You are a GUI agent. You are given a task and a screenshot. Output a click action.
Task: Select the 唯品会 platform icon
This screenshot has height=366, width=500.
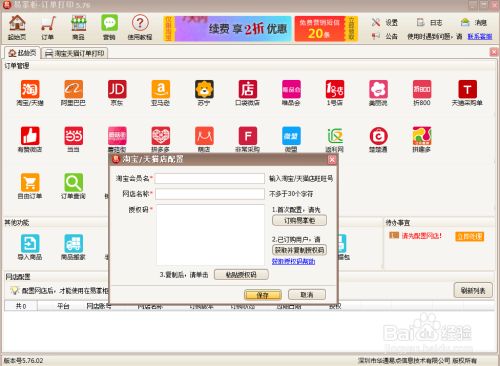(291, 93)
